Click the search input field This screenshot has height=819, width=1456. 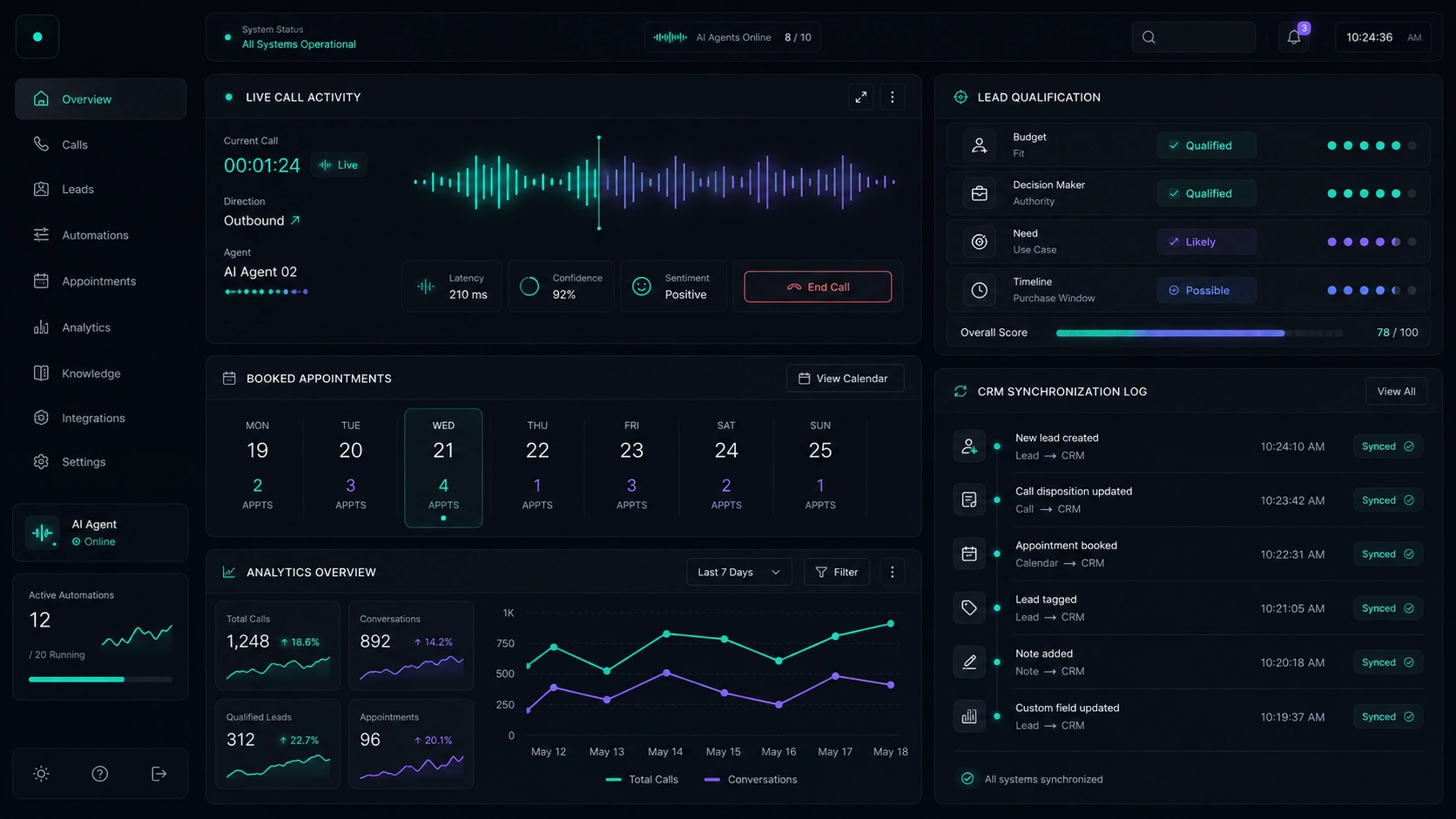click(1194, 37)
